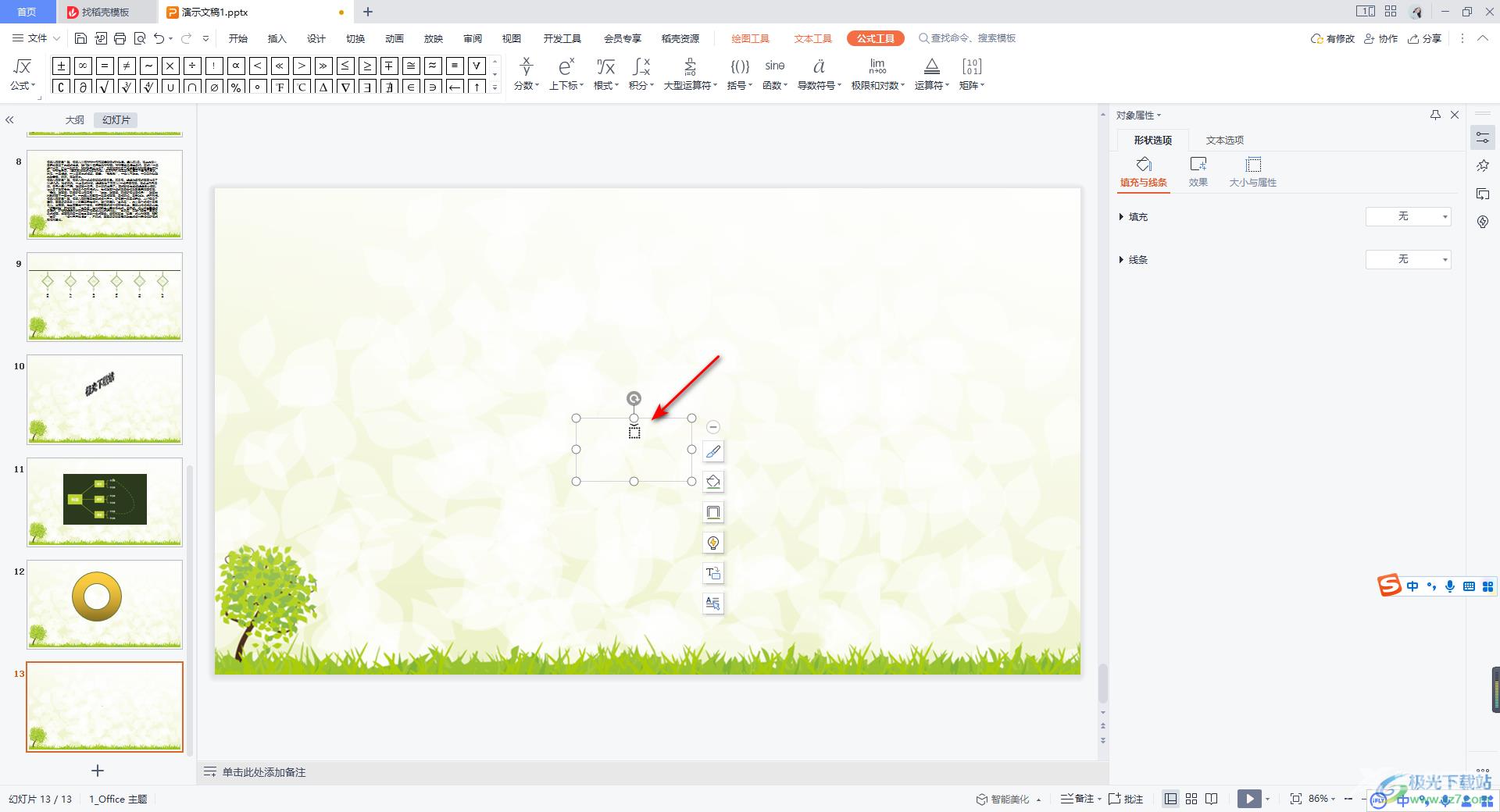Close the Object Properties pane
Screen dimensions: 1500x812
click(x=1455, y=115)
